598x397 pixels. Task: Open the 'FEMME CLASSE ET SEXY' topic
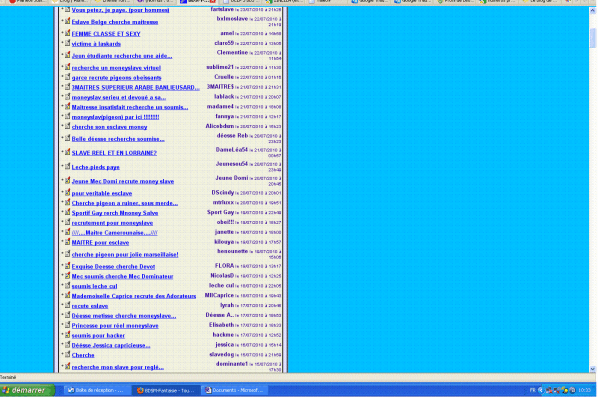click(106, 34)
